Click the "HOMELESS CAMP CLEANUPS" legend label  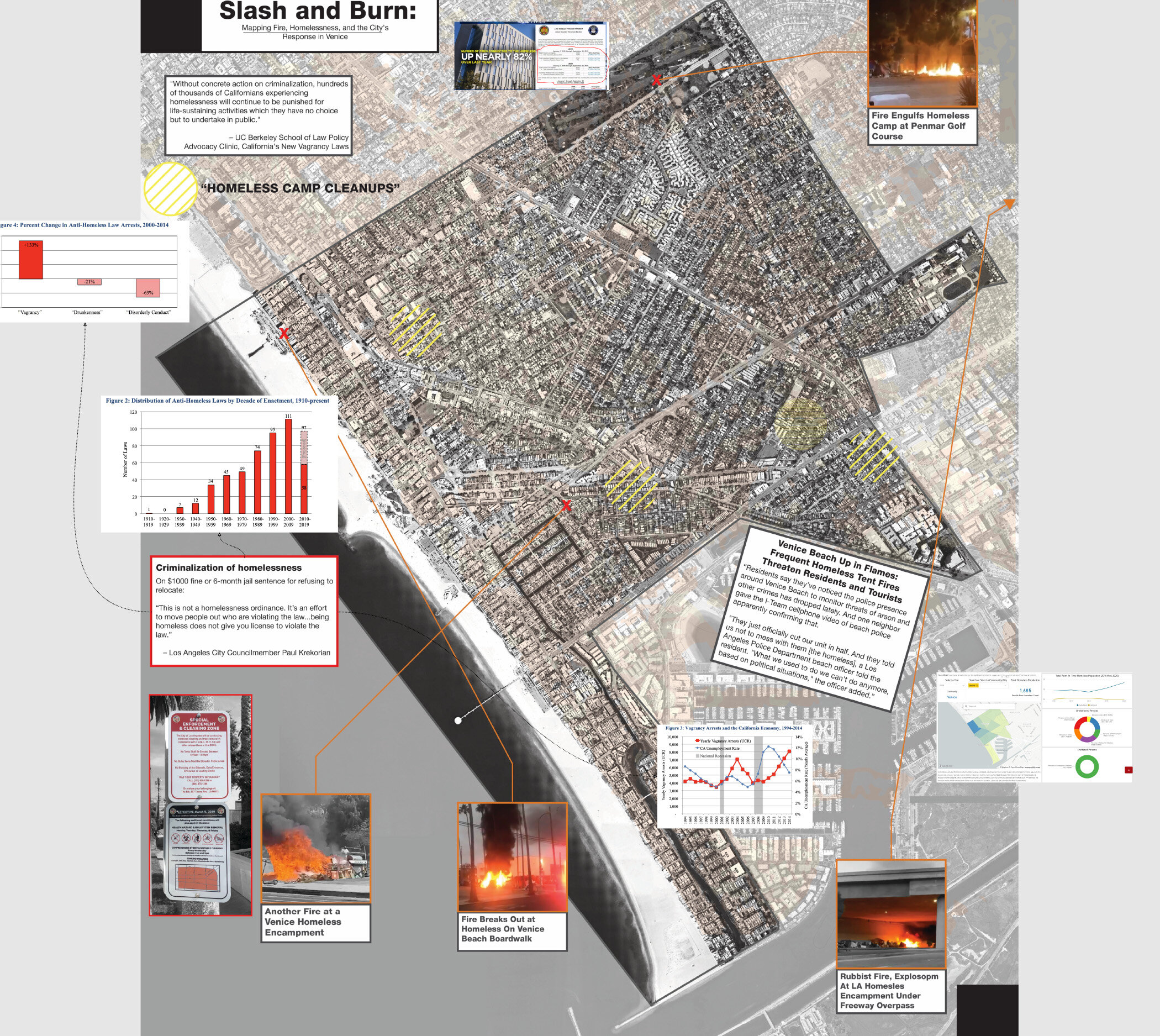click(x=300, y=188)
